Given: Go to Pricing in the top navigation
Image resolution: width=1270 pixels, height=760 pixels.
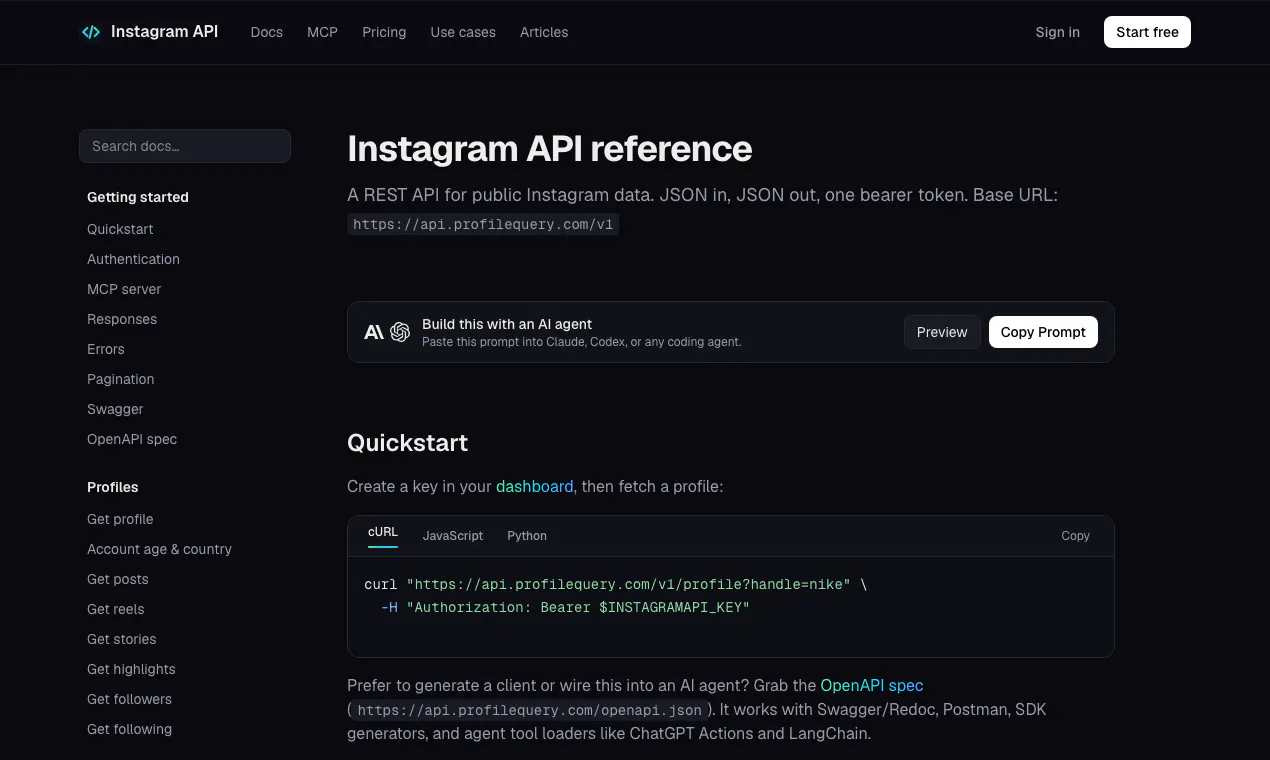Looking at the screenshot, I should click(x=384, y=32).
